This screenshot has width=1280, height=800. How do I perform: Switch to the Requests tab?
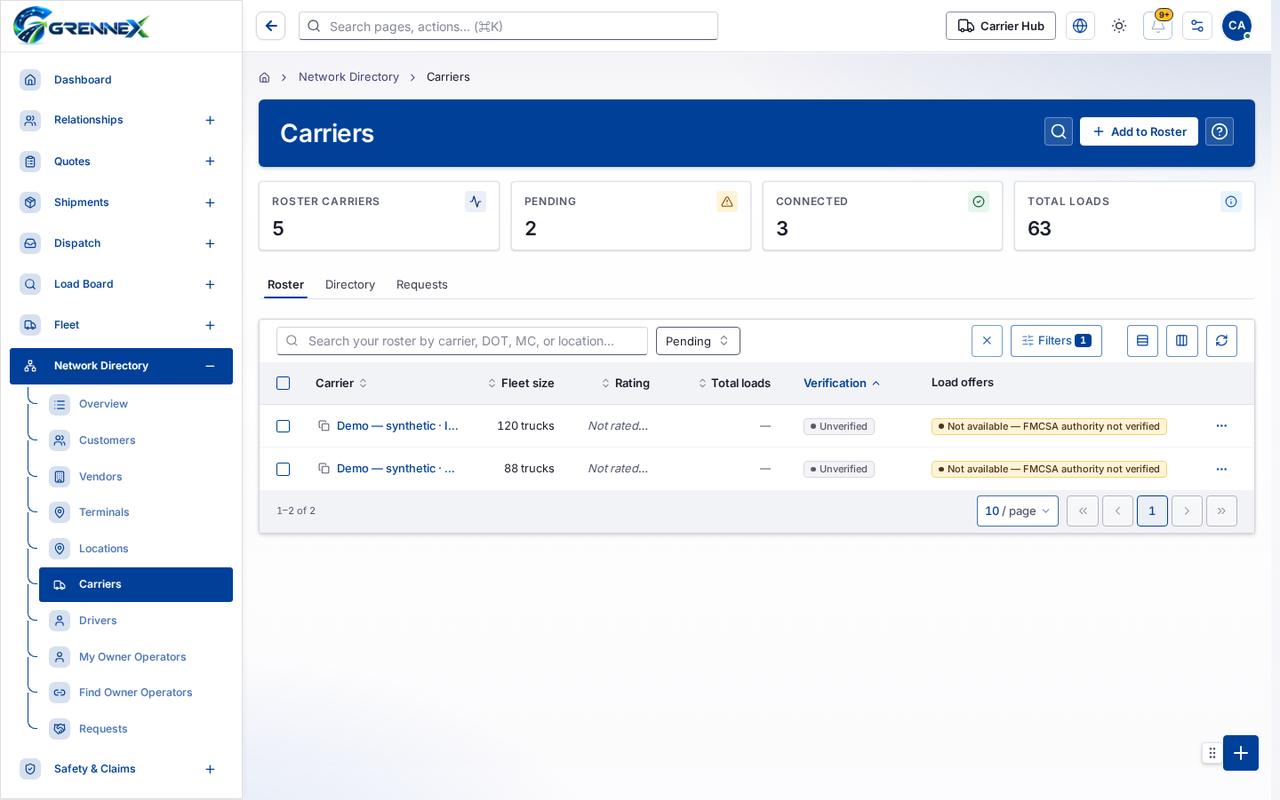pos(422,285)
